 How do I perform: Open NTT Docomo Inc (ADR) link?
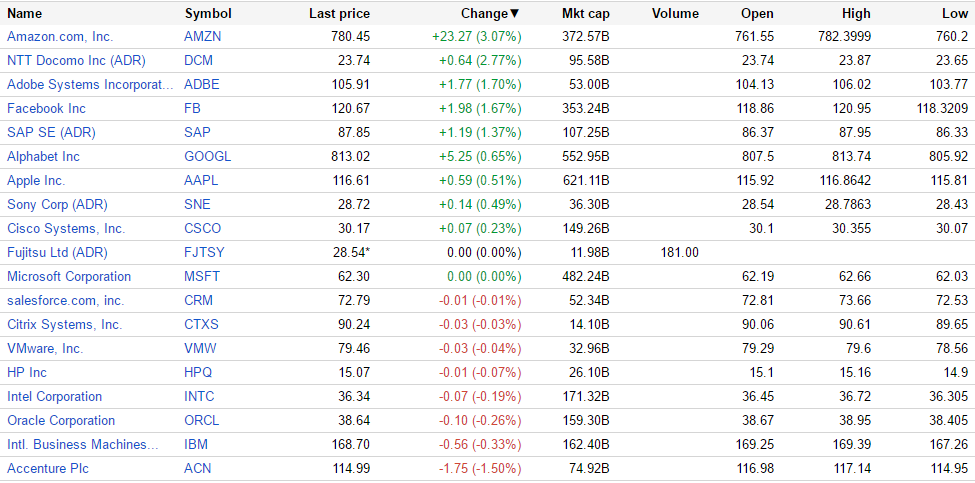(76, 61)
